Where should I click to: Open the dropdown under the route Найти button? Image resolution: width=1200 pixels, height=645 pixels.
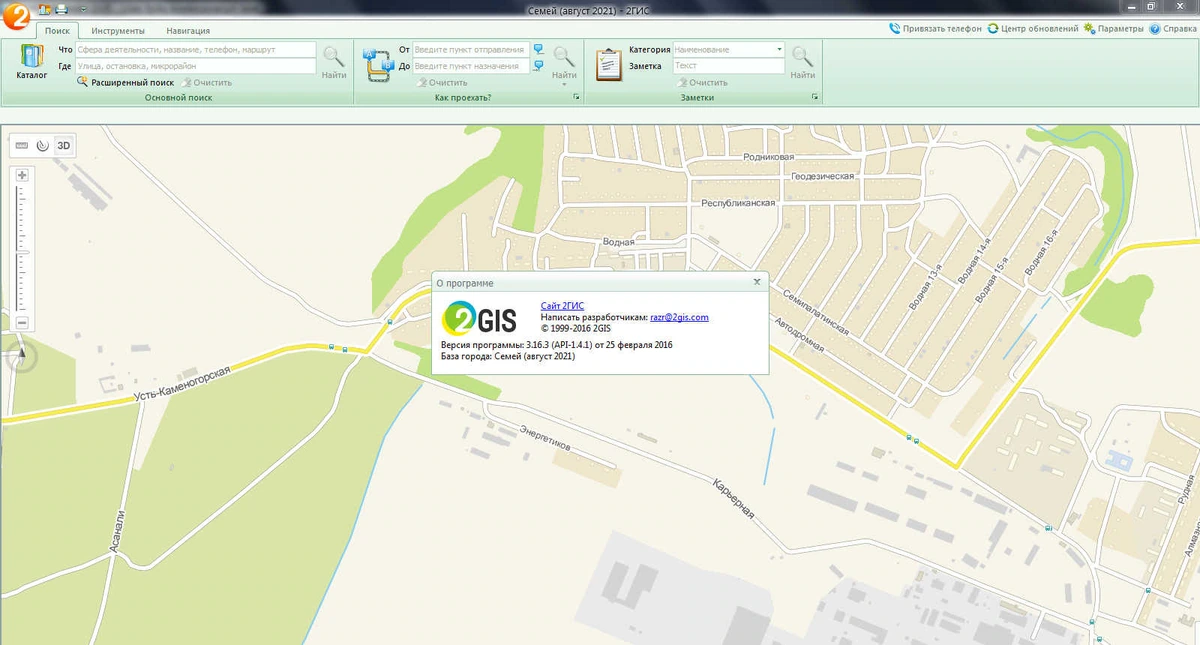click(564, 85)
